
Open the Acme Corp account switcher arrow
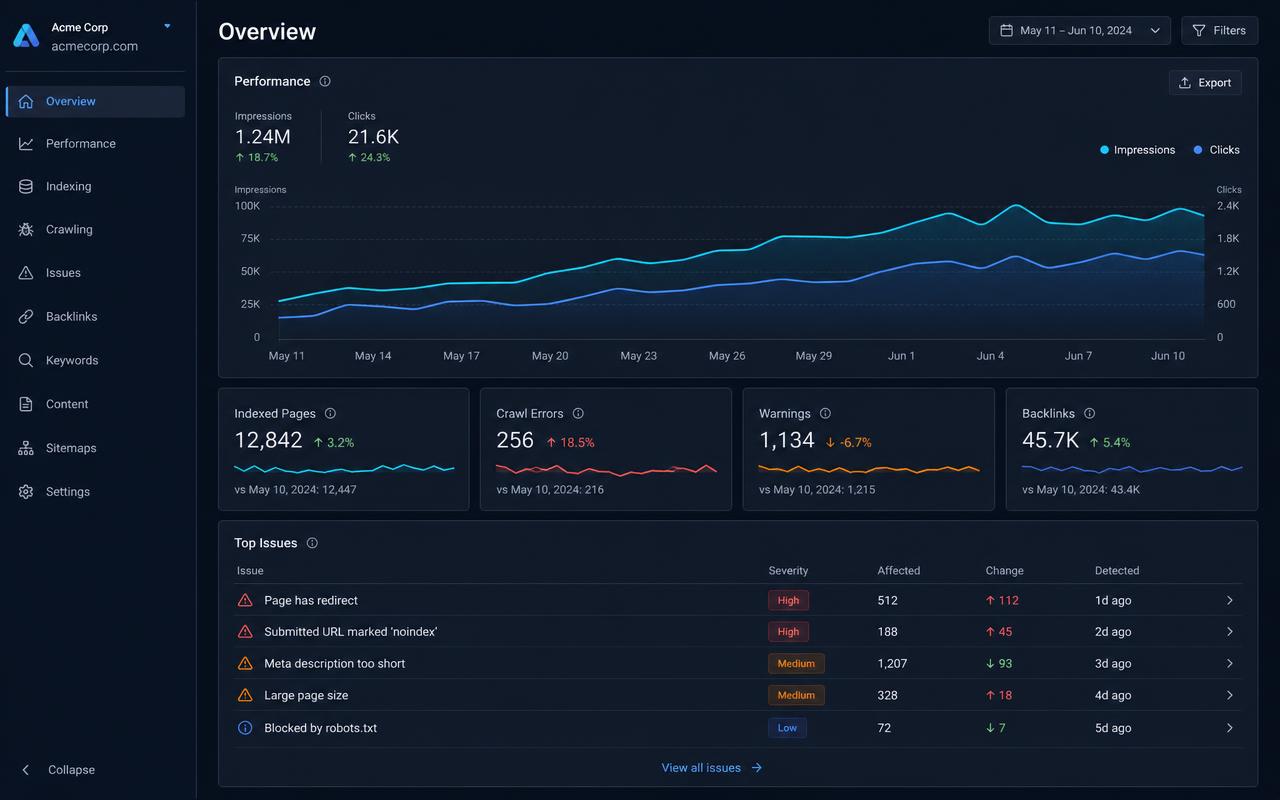click(167, 26)
